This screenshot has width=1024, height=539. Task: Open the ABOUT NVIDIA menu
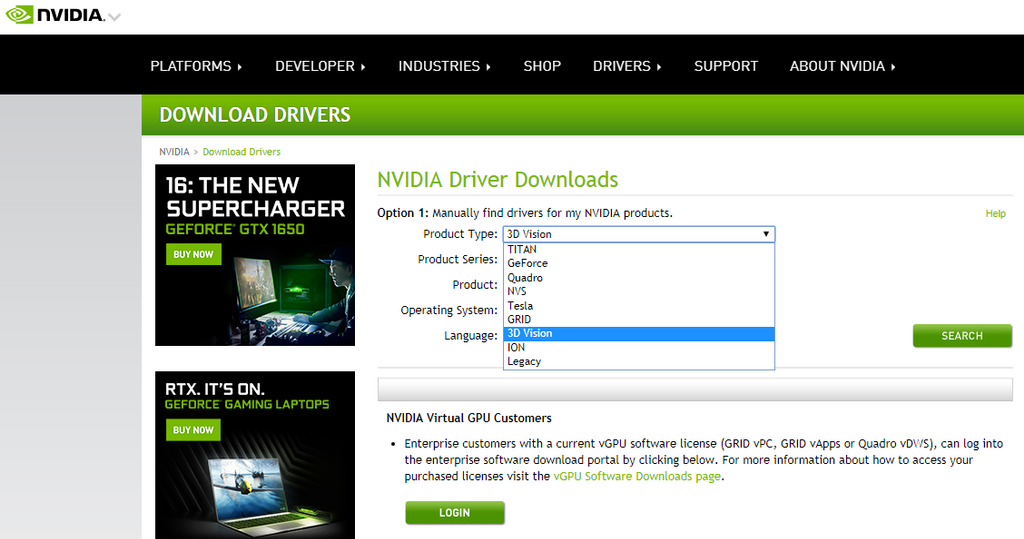coord(842,66)
